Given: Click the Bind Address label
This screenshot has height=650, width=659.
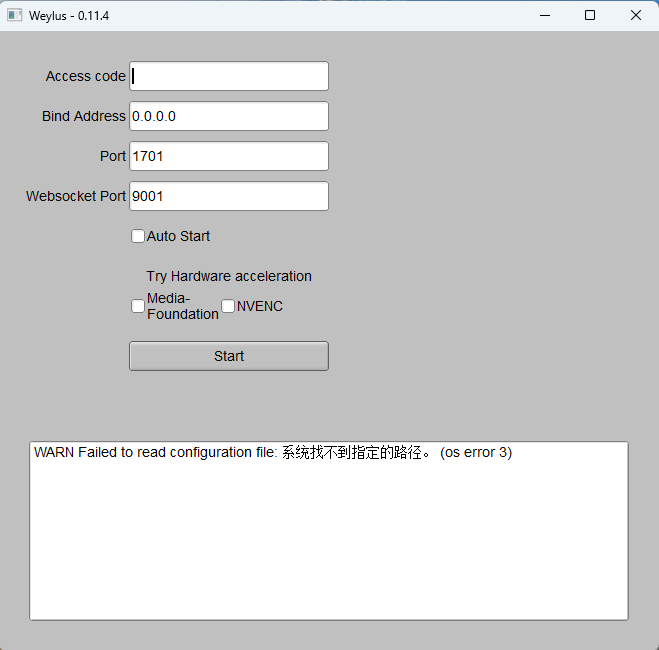Looking at the screenshot, I should pos(84,116).
